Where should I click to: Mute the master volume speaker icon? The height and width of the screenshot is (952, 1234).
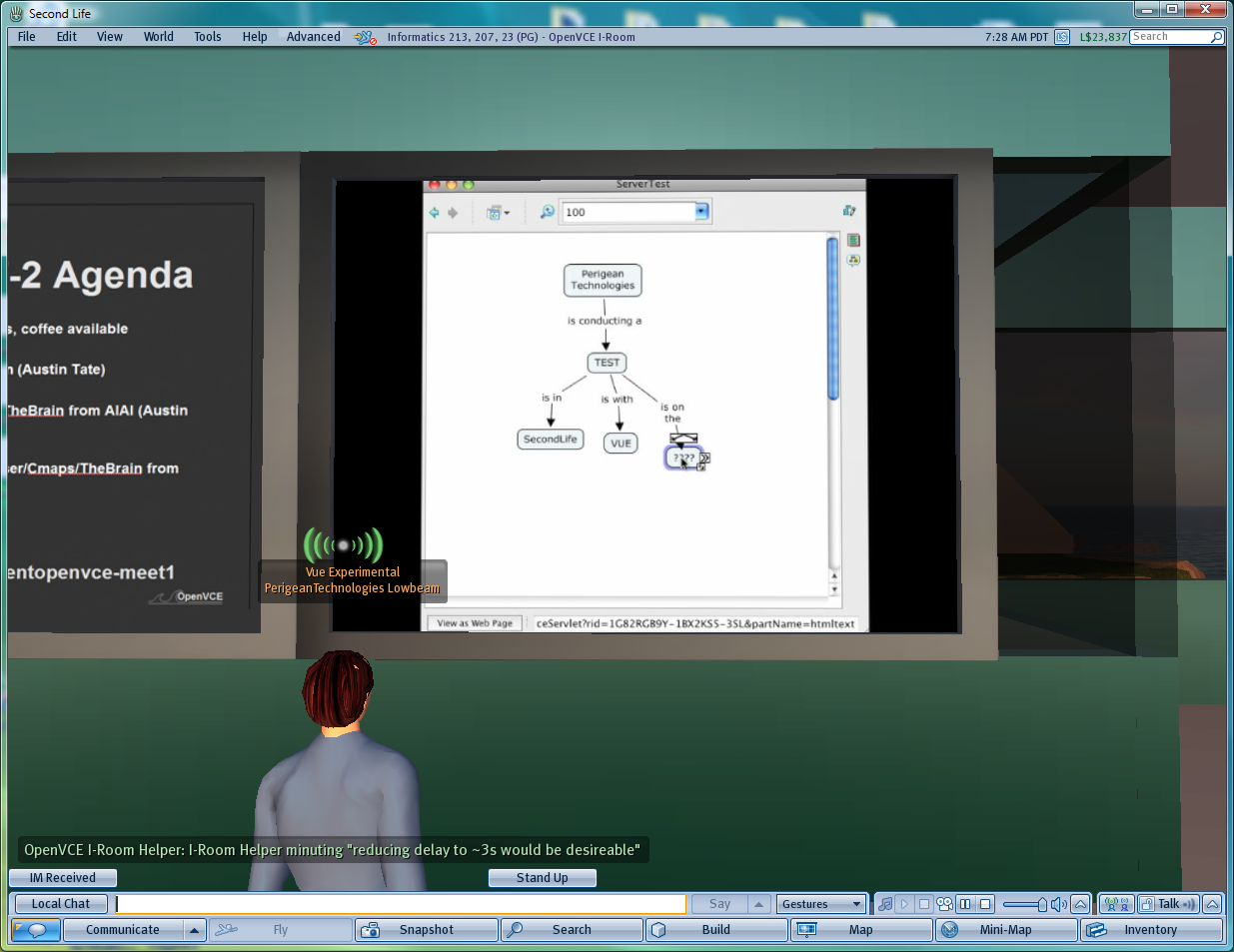click(x=1059, y=904)
